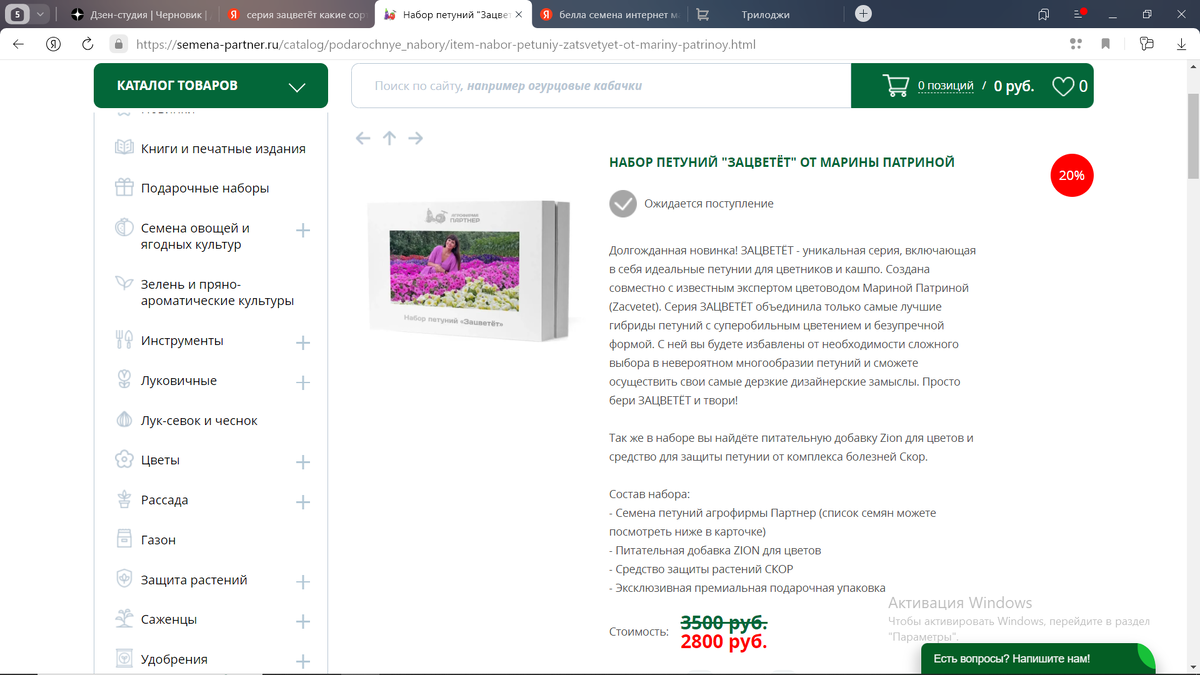Switch to 'белла семена' tab
This screenshot has height=675, width=1200.
click(x=608, y=15)
